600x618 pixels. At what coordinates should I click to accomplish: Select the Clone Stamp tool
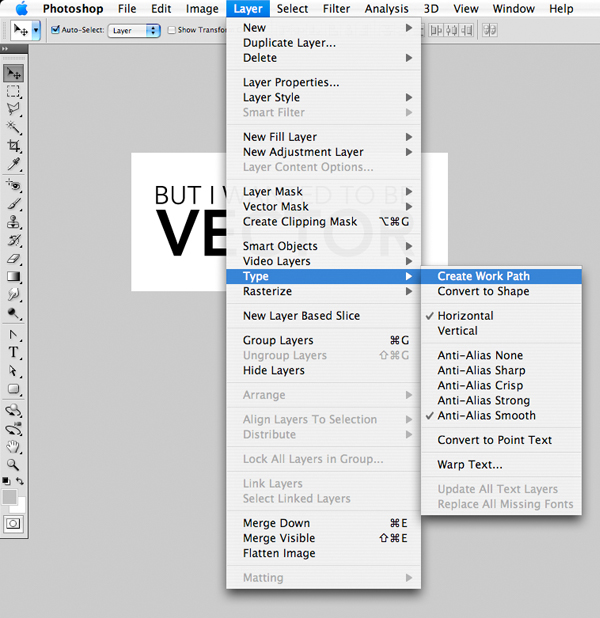[13, 222]
